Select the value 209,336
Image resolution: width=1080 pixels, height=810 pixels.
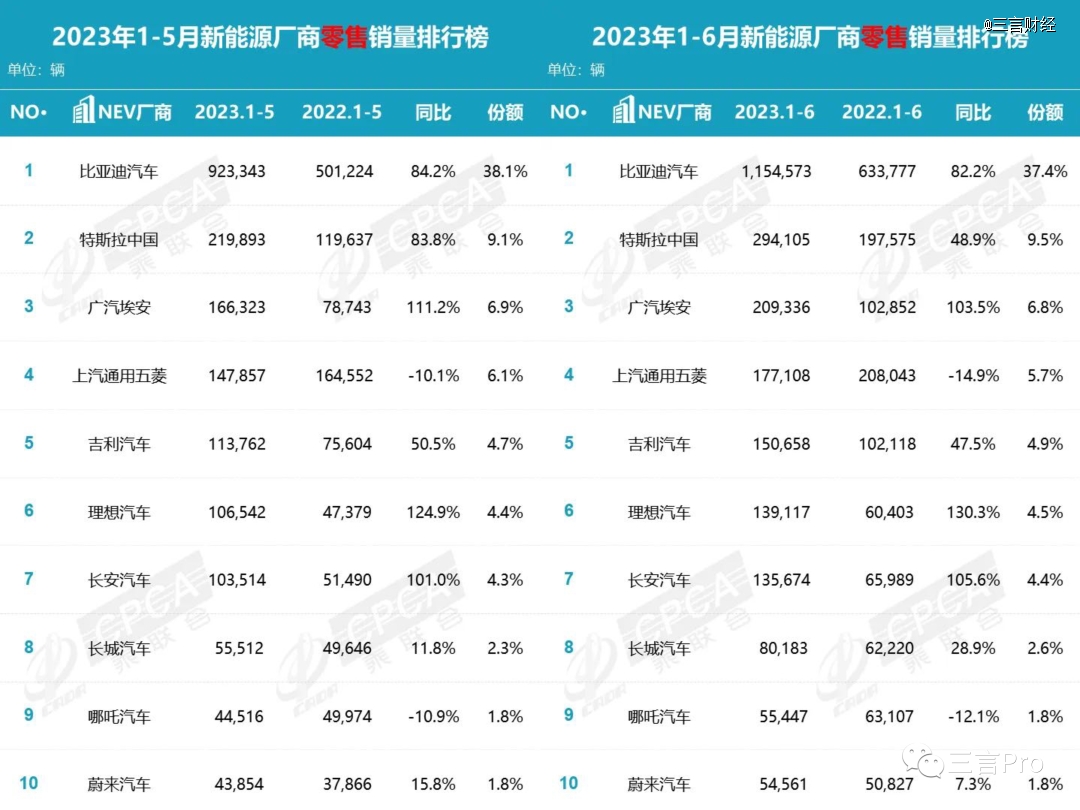coord(781,307)
